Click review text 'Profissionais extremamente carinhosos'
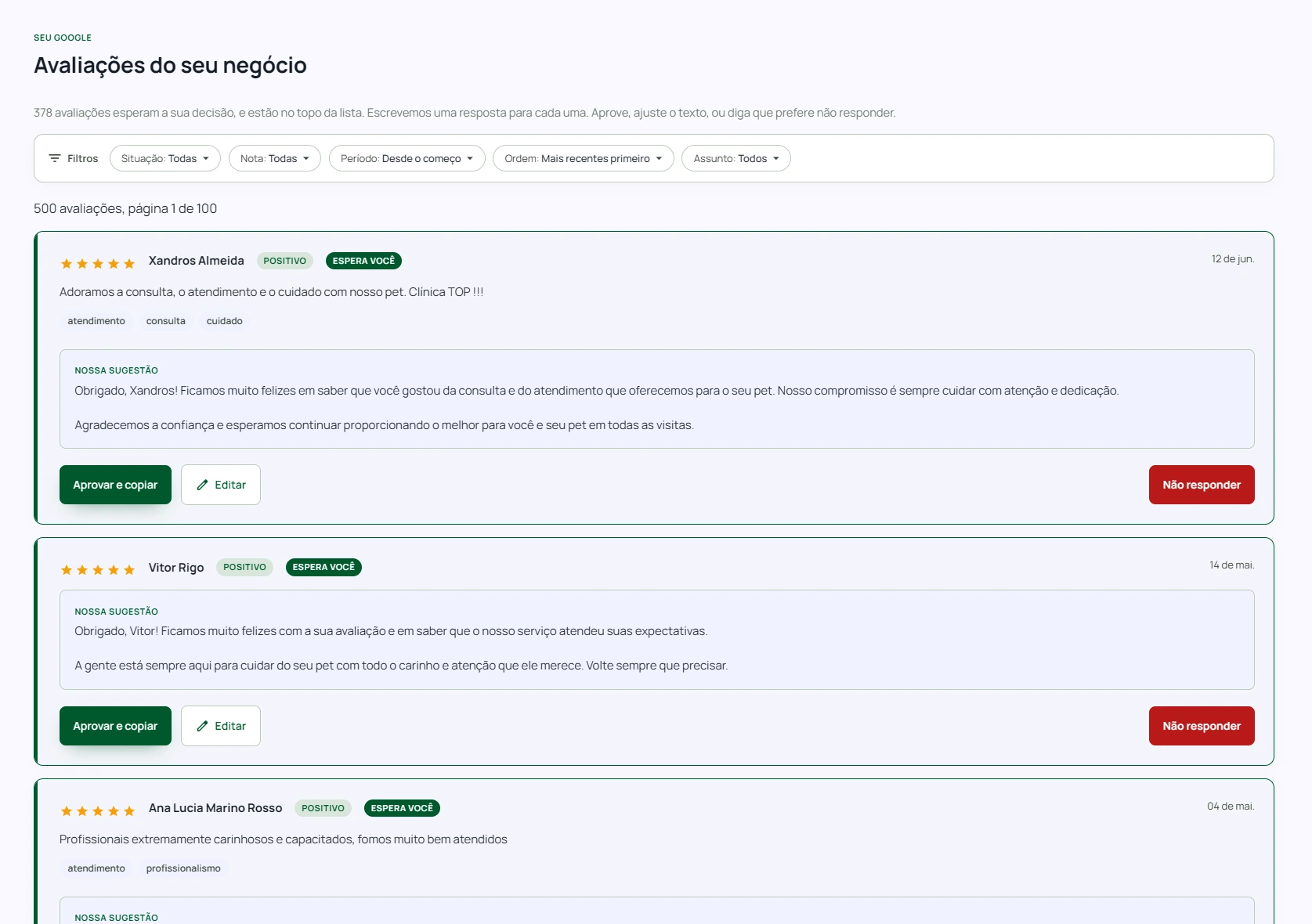 tap(284, 839)
